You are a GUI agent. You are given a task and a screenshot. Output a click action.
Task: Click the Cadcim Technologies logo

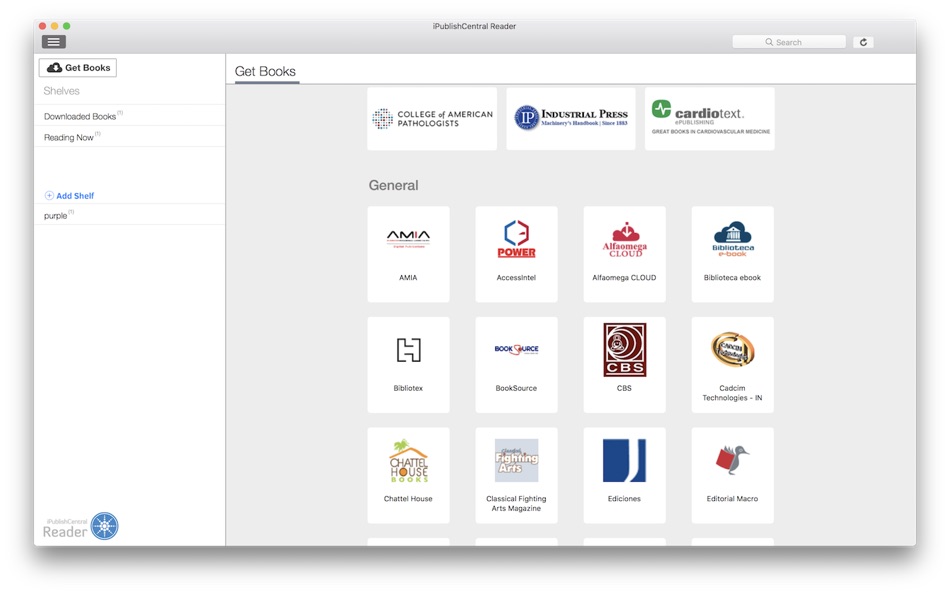(x=732, y=350)
